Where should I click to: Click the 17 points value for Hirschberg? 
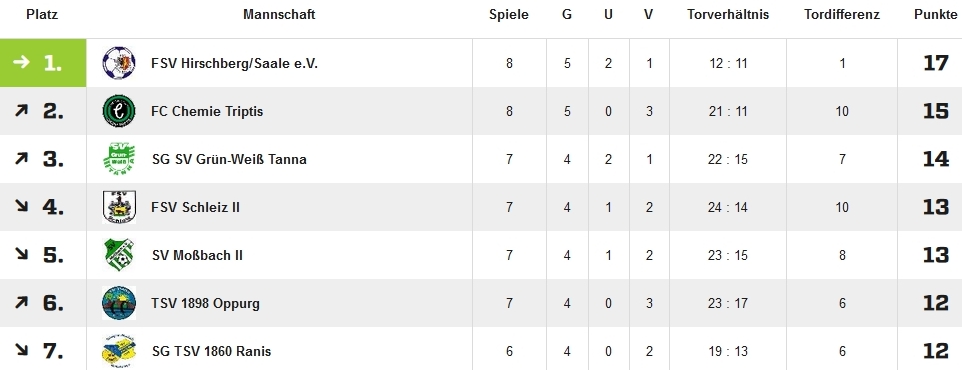[936, 63]
